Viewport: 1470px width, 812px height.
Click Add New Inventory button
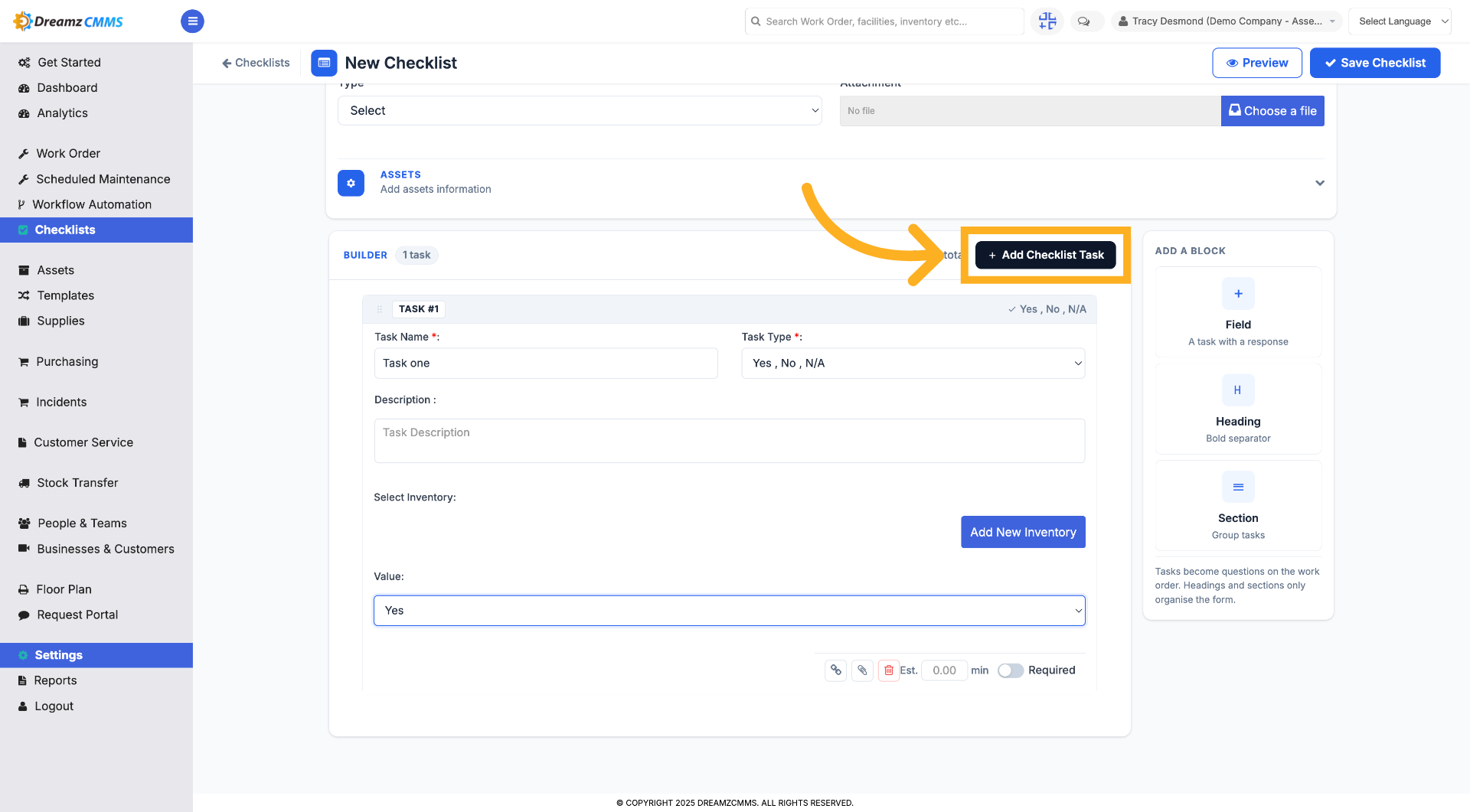1023,532
